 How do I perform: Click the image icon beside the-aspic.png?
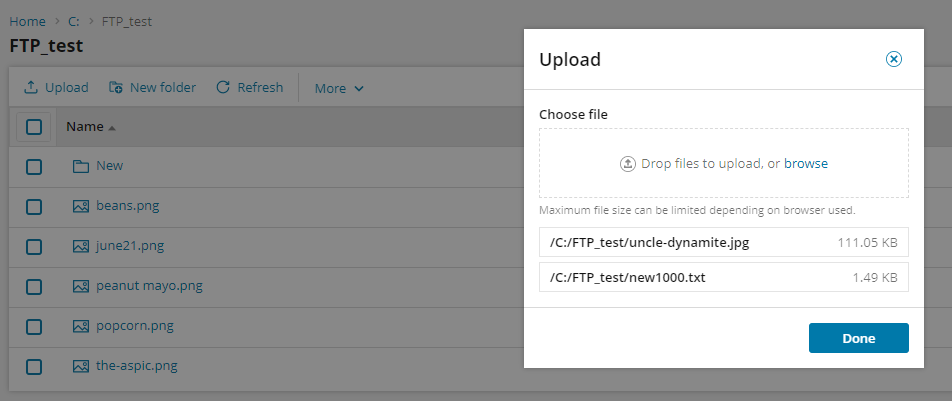81,366
